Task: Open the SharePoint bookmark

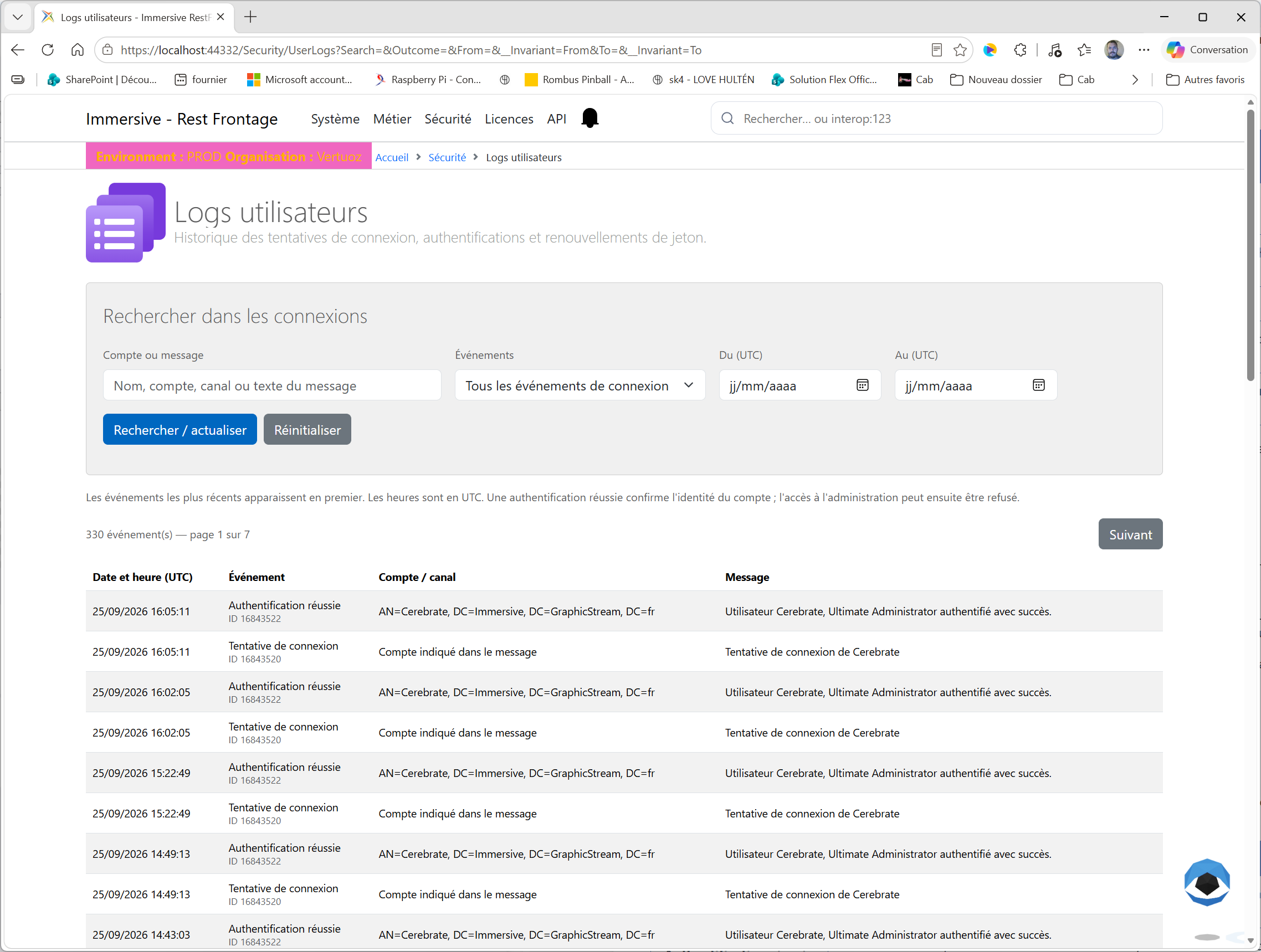Action: click(102, 80)
